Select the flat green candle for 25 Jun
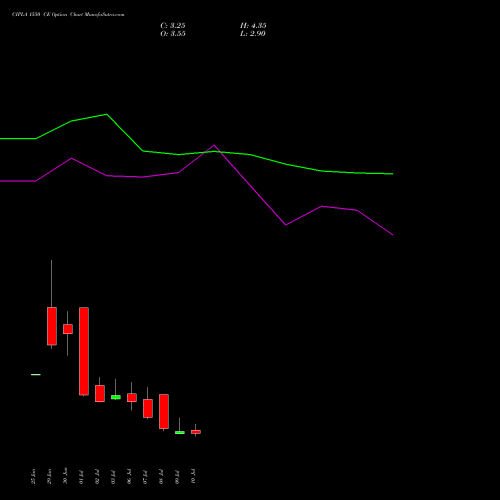500x500 pixels. tap(36, 375)
